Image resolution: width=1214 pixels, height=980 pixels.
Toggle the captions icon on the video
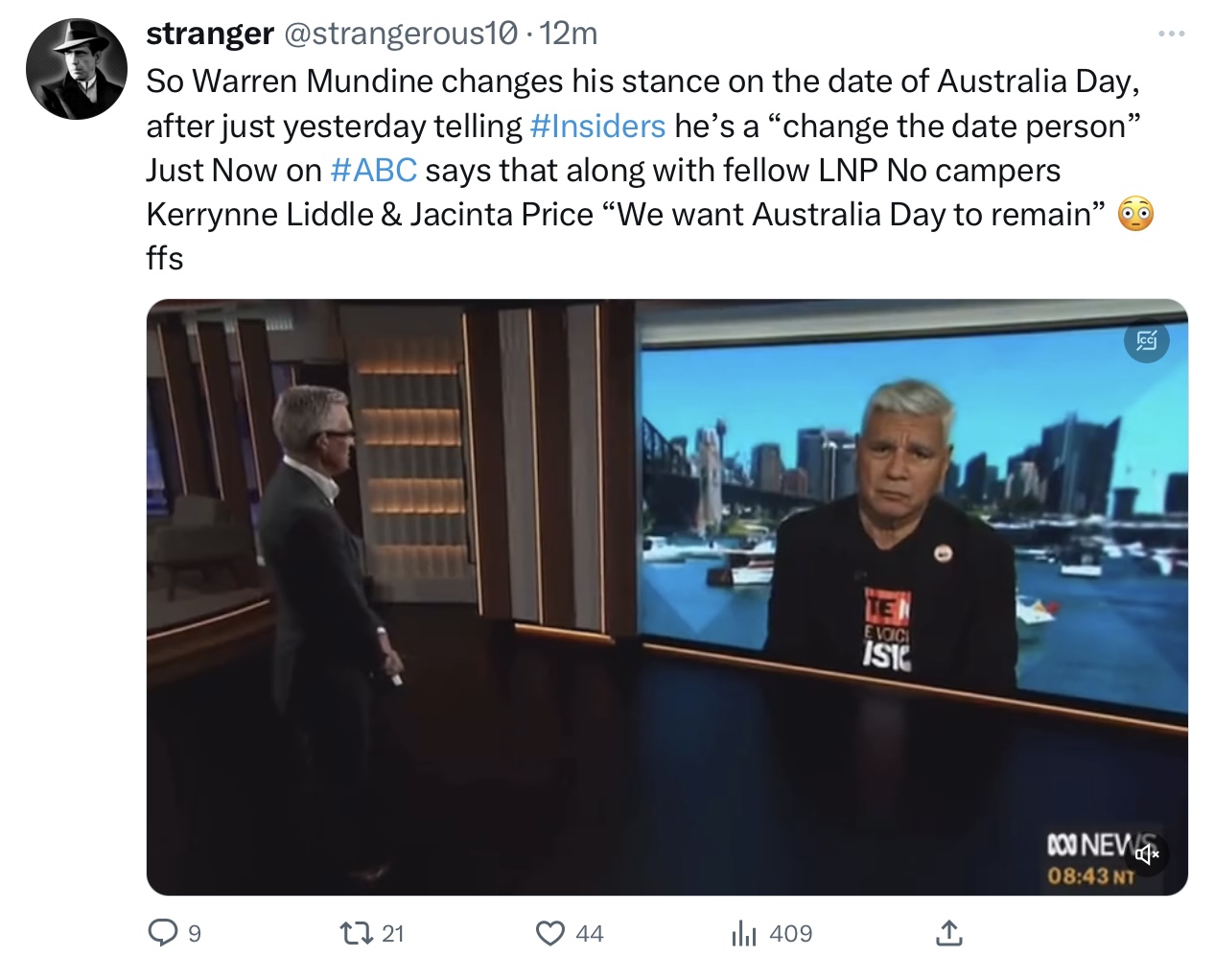[1147, 340]
